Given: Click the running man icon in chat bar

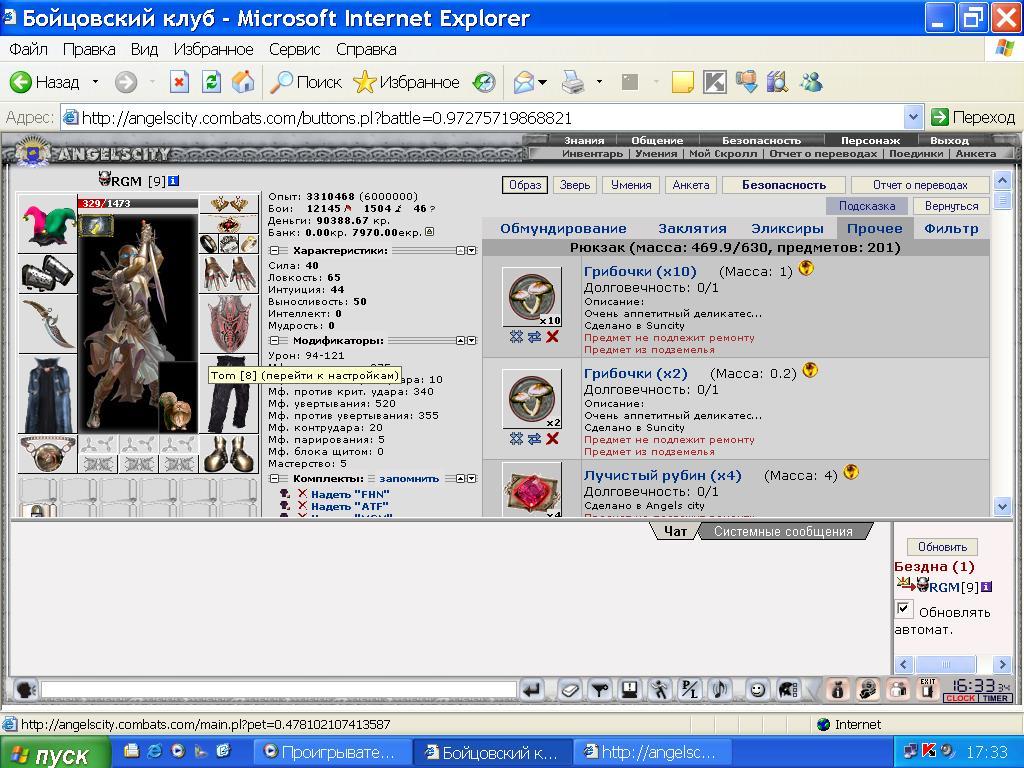Looking at the screenshot, I should point(660,689).
